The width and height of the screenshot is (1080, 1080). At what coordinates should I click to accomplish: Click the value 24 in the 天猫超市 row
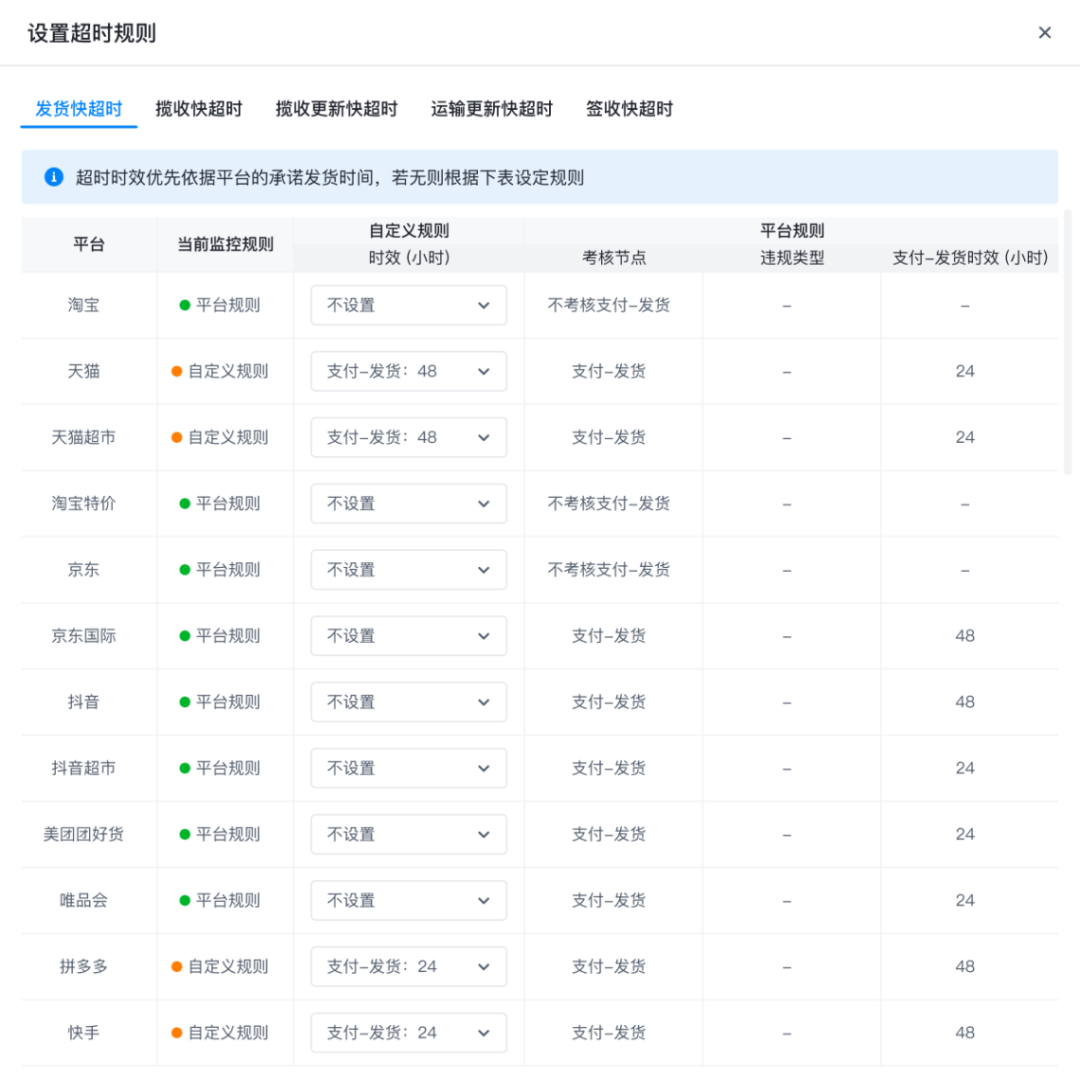coord(965,437)
